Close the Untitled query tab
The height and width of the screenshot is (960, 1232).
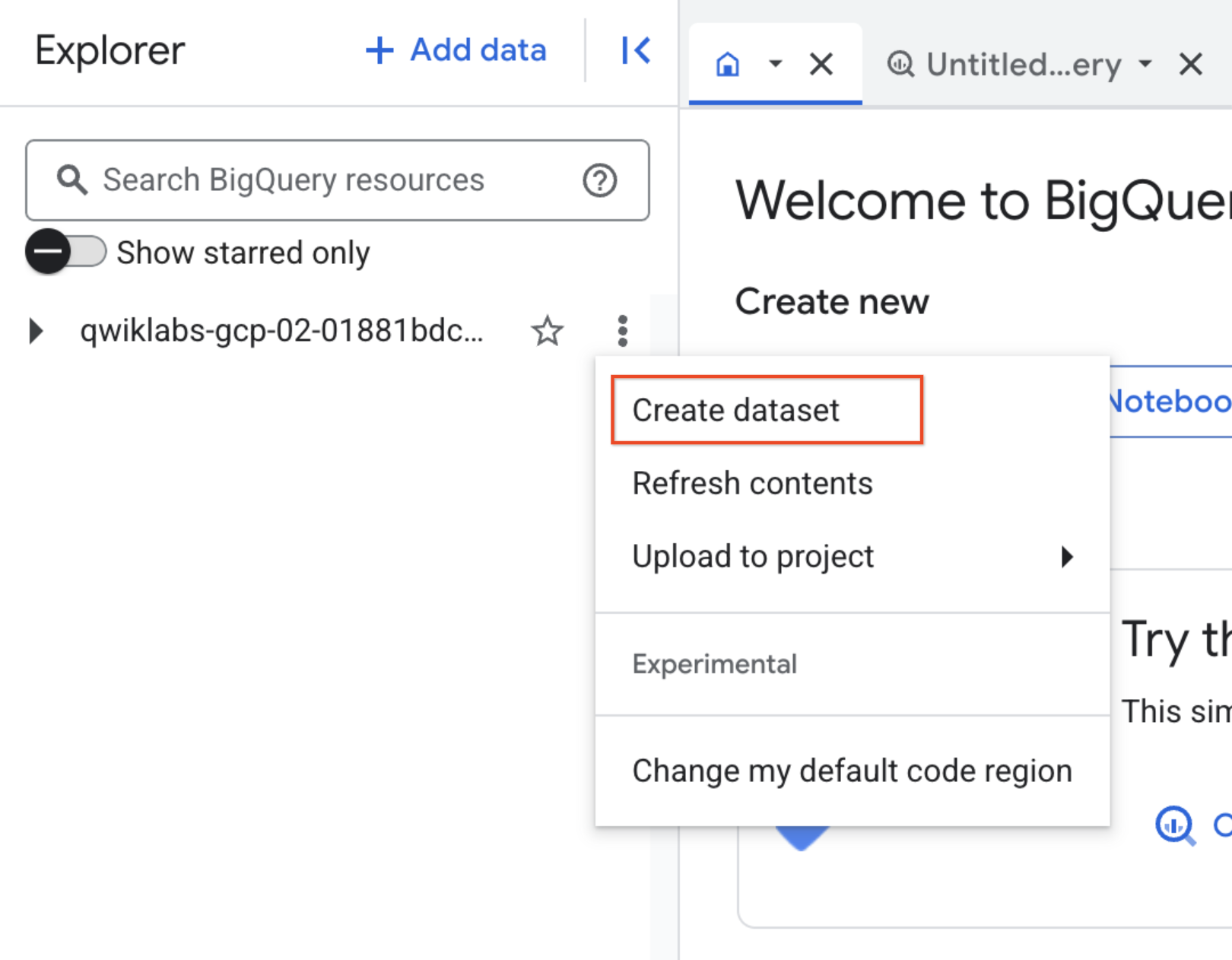tap(1191, 65)
